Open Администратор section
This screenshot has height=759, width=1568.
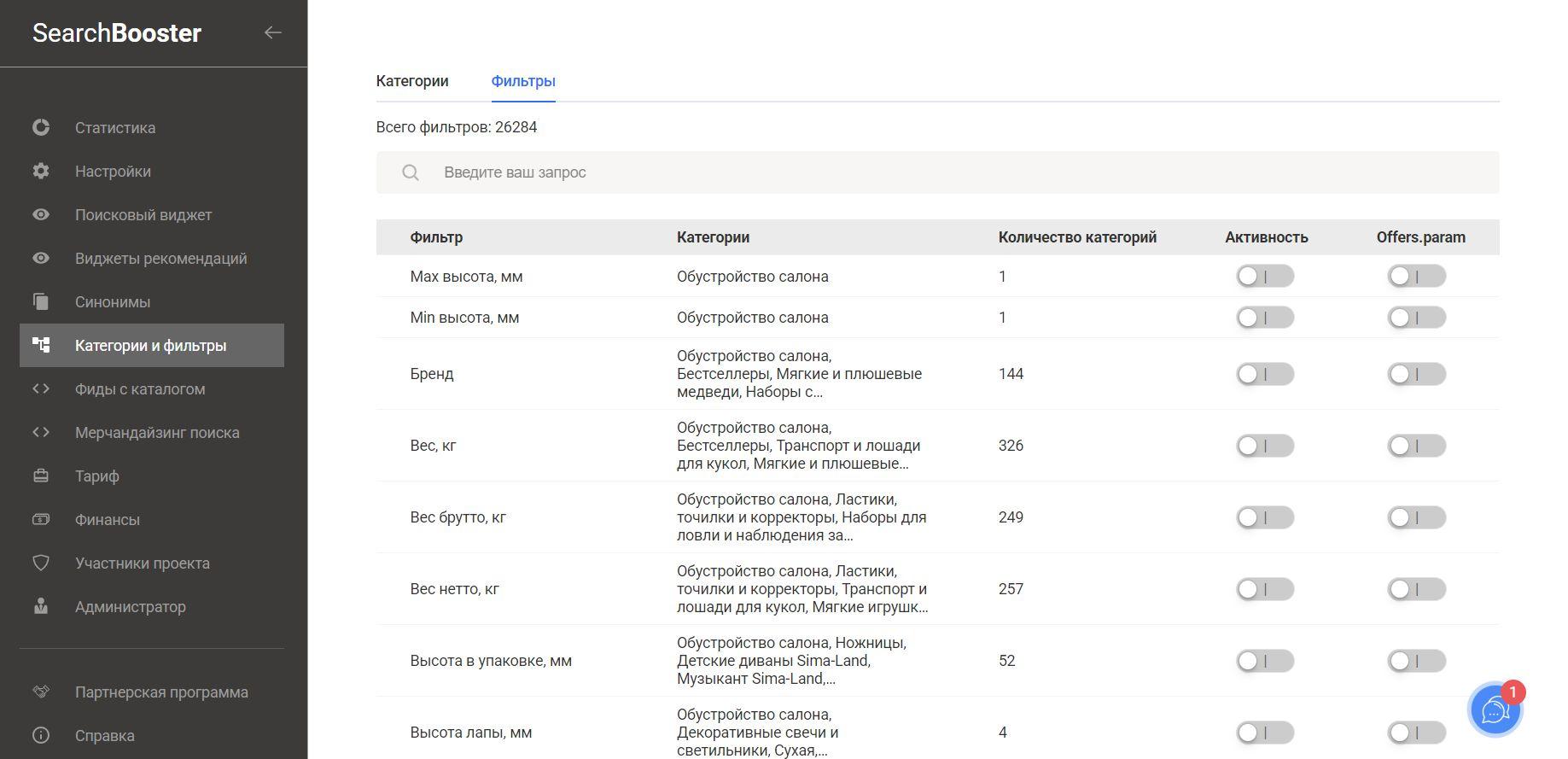[x=131, y=606]
